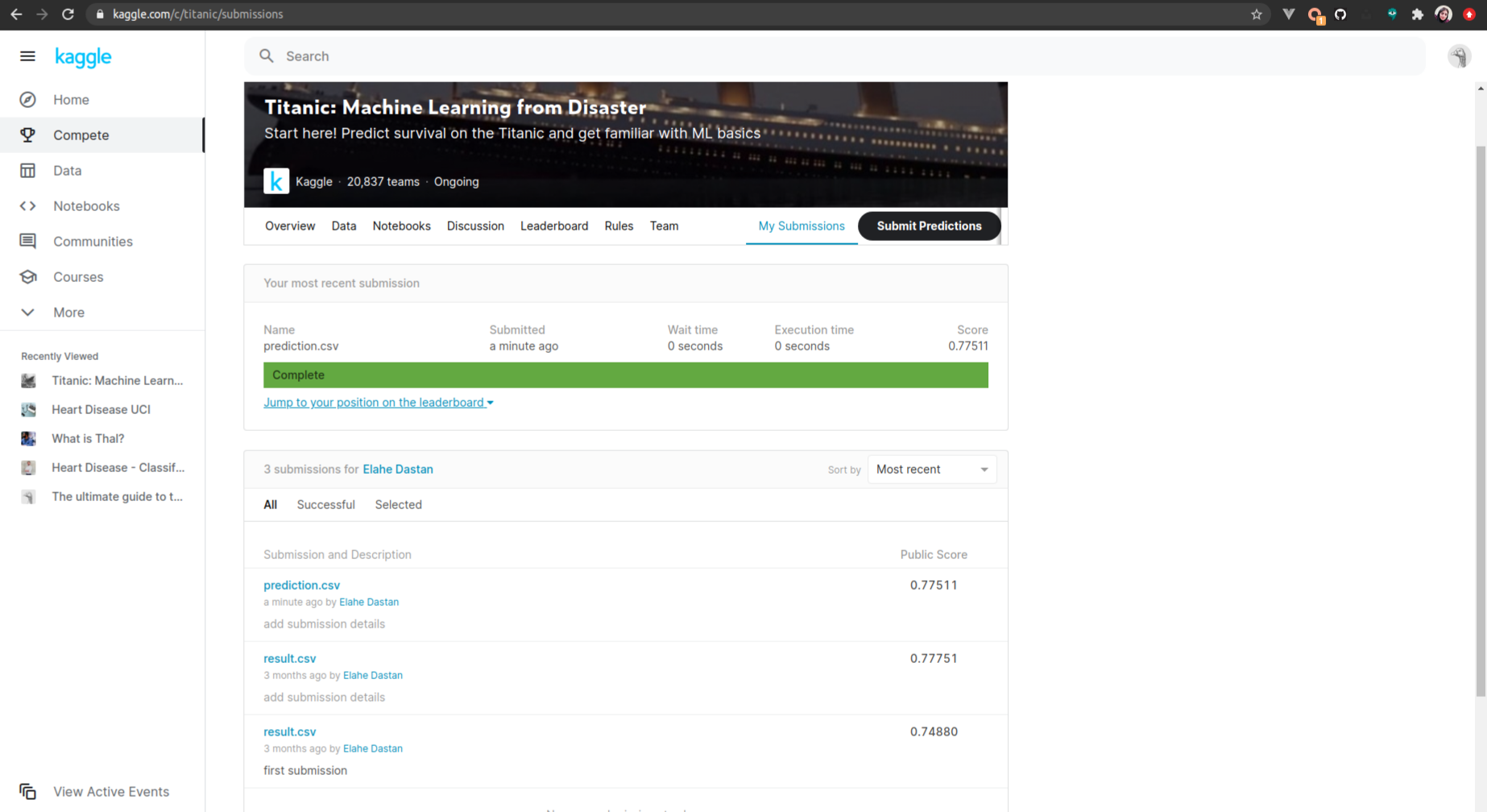Image resolution: width=1487 pixels, height=812 pixels.
Task: Click the Compete trophy icon
Action: [x=28, y=135]
